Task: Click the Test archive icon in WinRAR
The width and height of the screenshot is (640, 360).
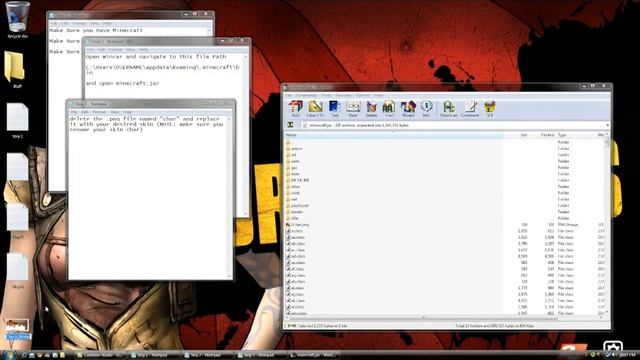Action: click(335, 109)
